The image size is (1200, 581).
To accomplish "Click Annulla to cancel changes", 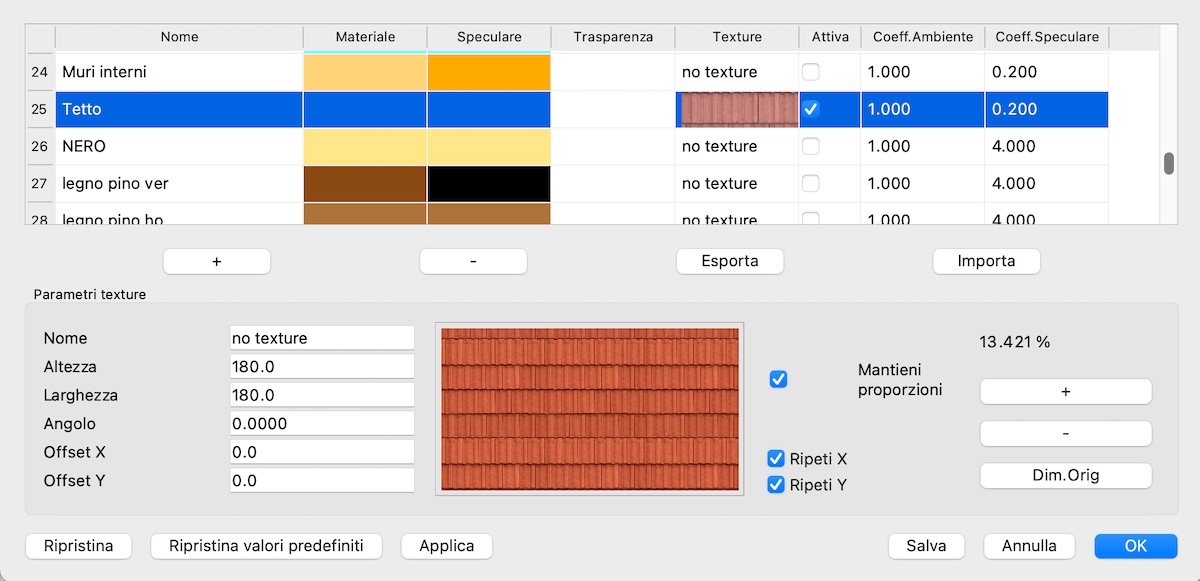I will coord(1029,546).
